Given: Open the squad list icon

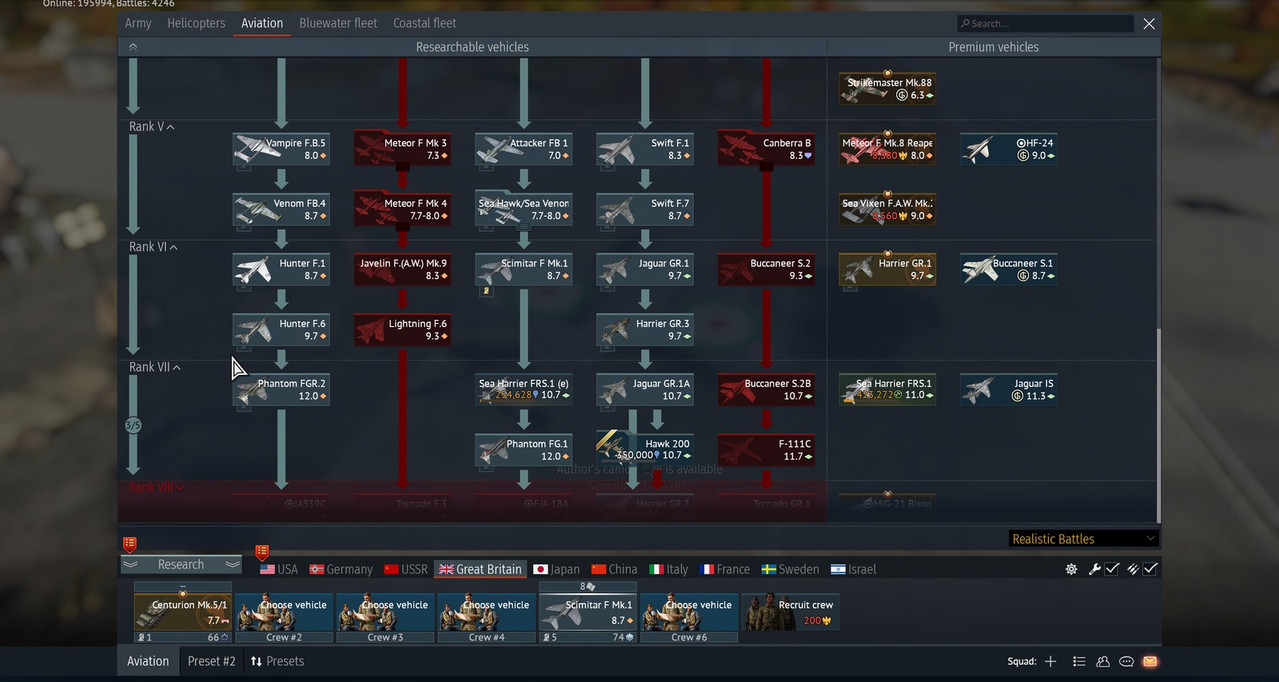Looking at the screenshot, I should (x=1079, y=661).
